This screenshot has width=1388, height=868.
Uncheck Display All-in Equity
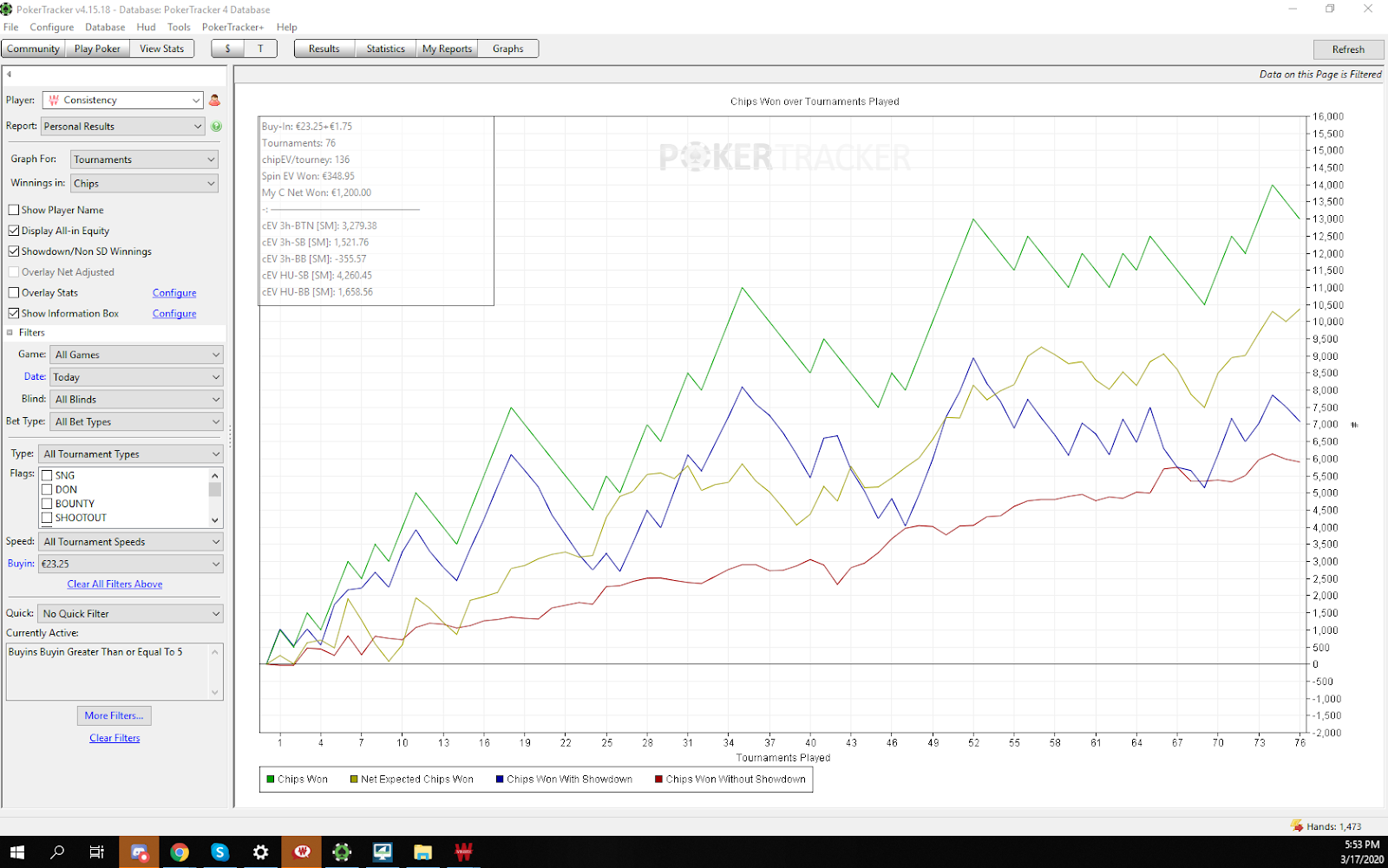point(14,231)
